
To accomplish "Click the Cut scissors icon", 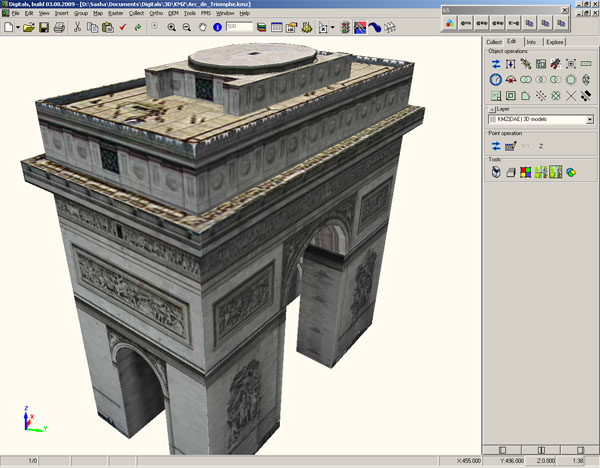I will (x=77, y=27).
